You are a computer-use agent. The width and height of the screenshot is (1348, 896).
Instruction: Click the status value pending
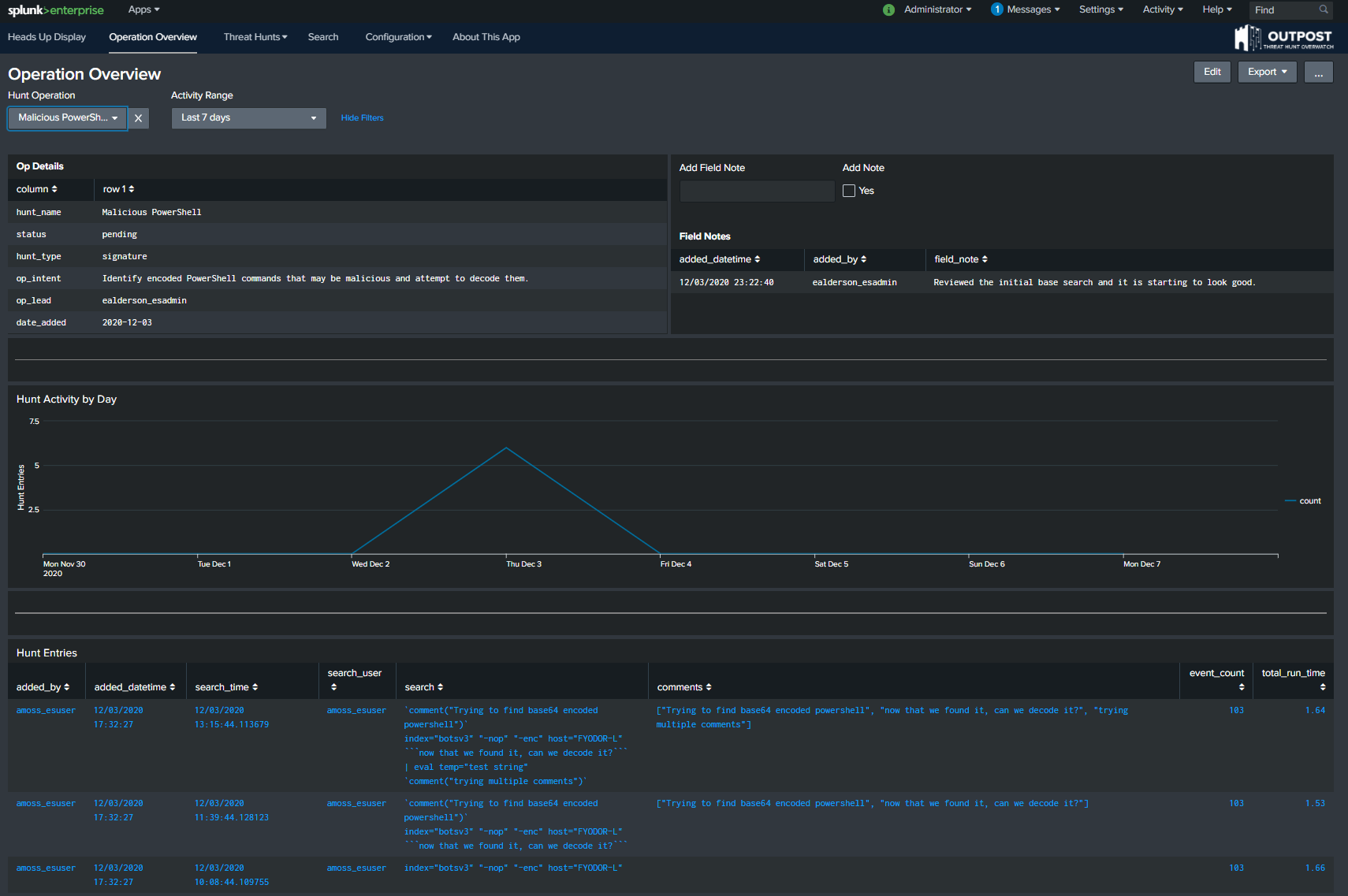(x=119, y=234)
